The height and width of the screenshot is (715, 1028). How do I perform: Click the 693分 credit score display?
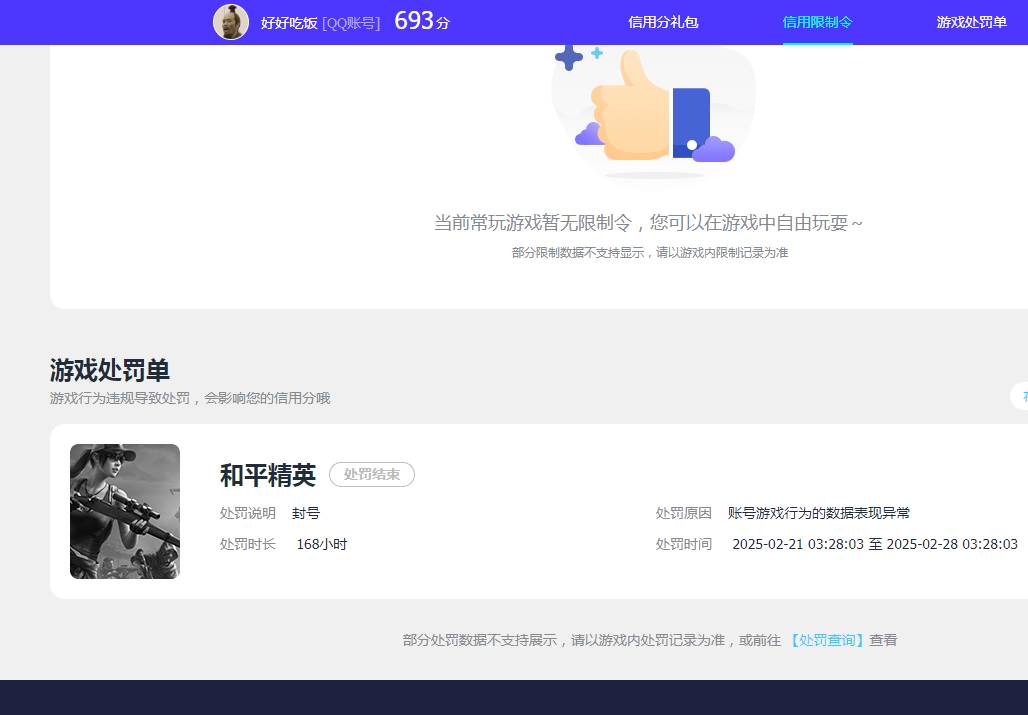point(422,19)
